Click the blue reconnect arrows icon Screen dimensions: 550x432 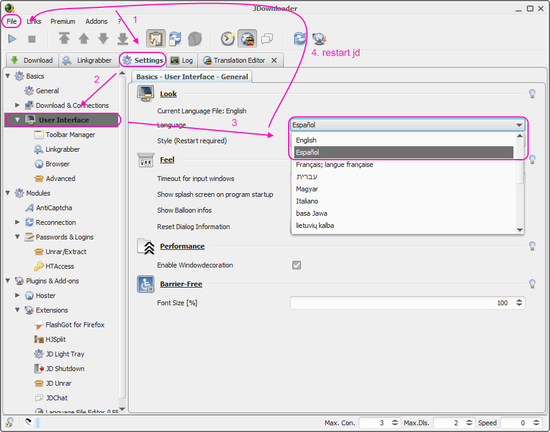300,38
